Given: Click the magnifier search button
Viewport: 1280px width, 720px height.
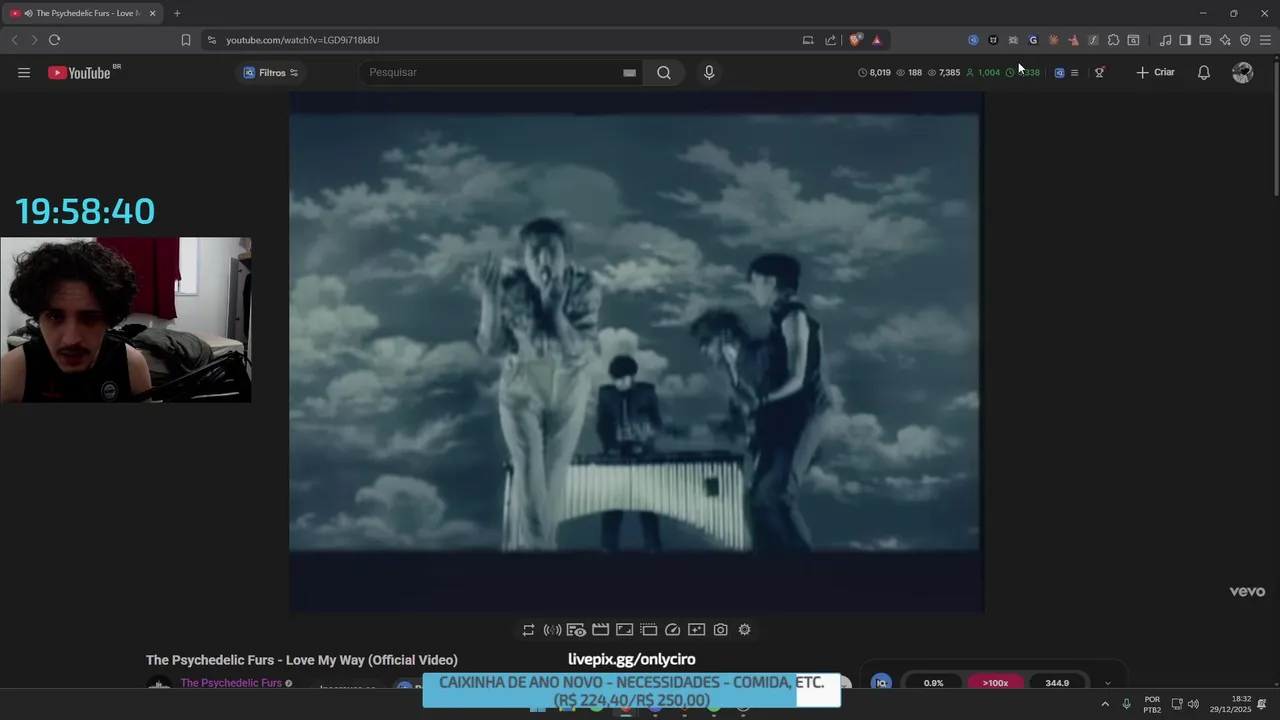Looking at the screenshot, I should [x=664, y=72].
